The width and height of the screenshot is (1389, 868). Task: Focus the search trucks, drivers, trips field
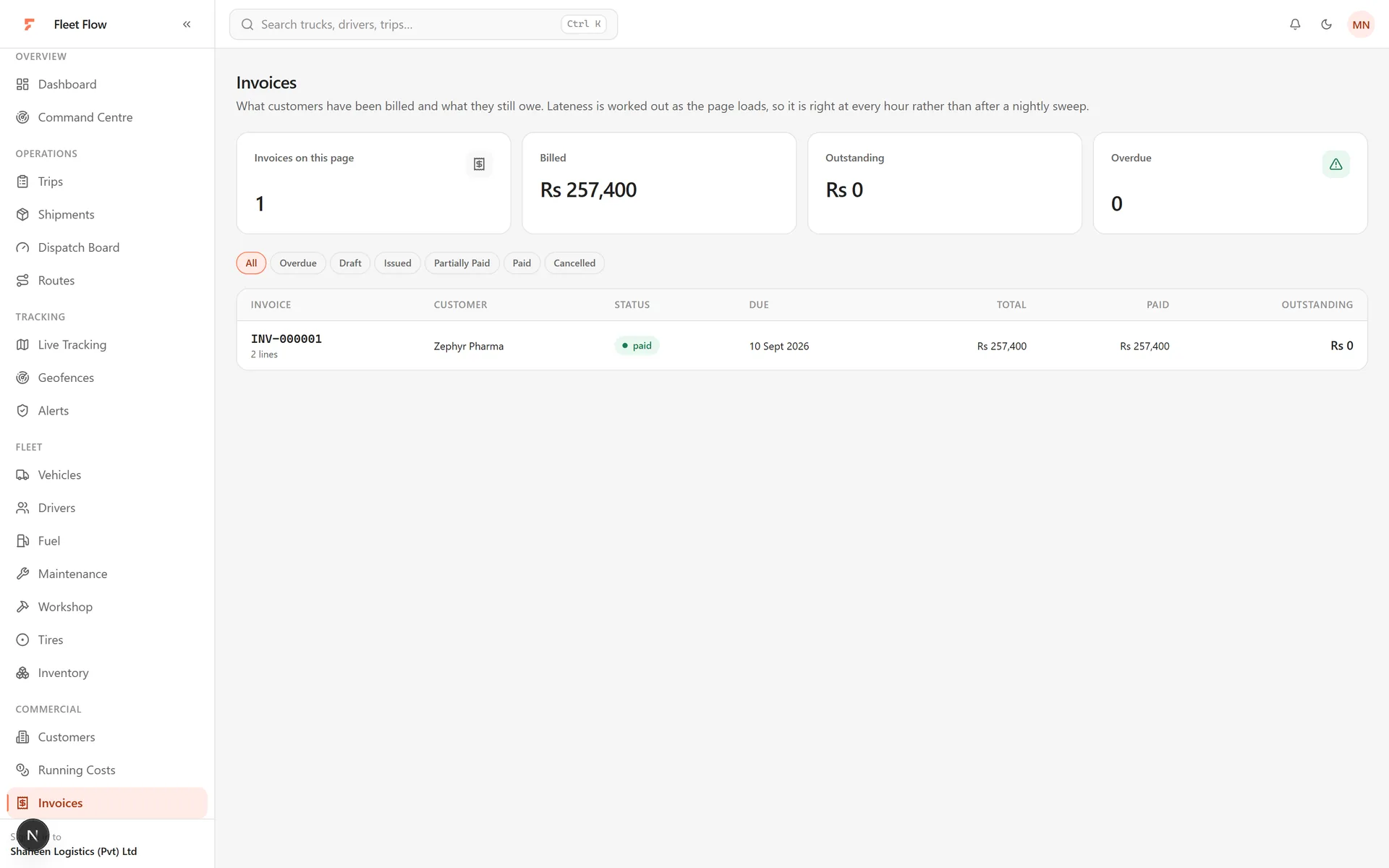[x=423, y=25]
